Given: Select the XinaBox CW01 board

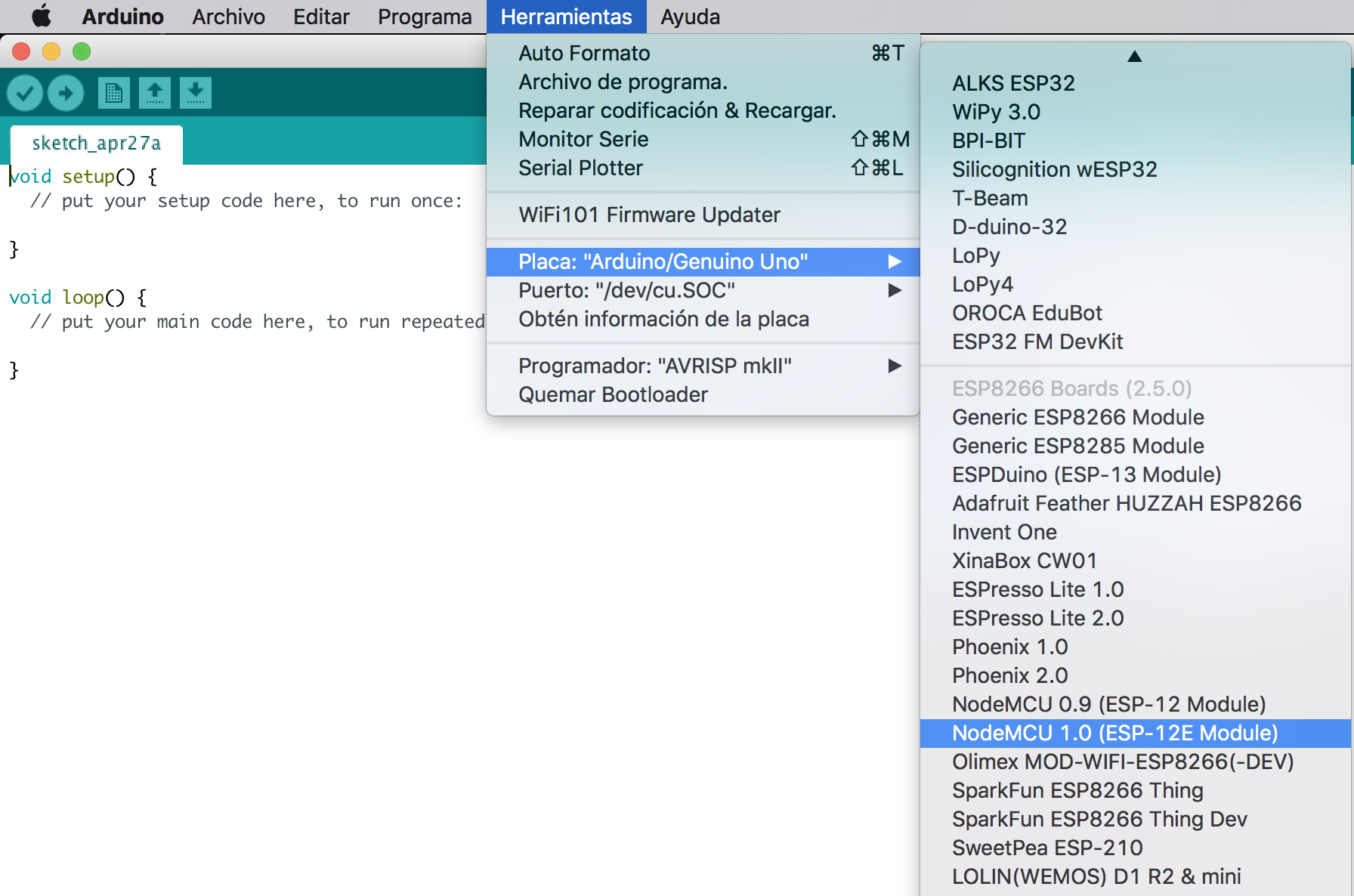Looking at the screenshot, I should (x=1136, y=561).
